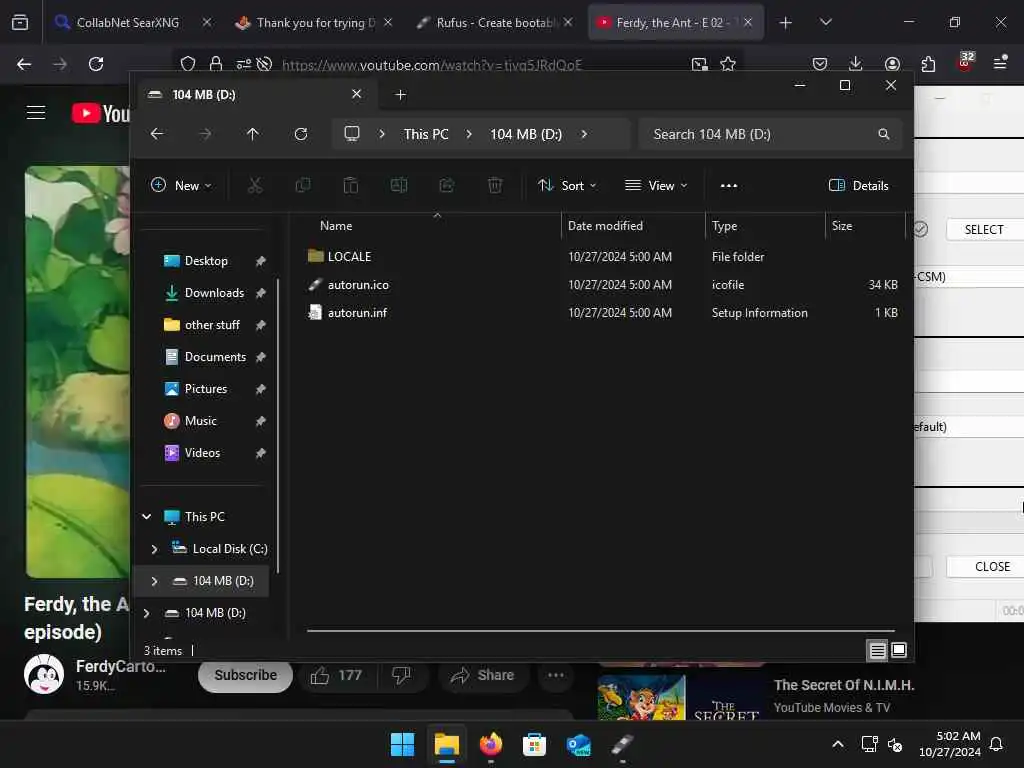This screenshot has width=1024, height=768.
Task: Switch to Rufus - Create bootable browser tab
Action: pos(494,22)
